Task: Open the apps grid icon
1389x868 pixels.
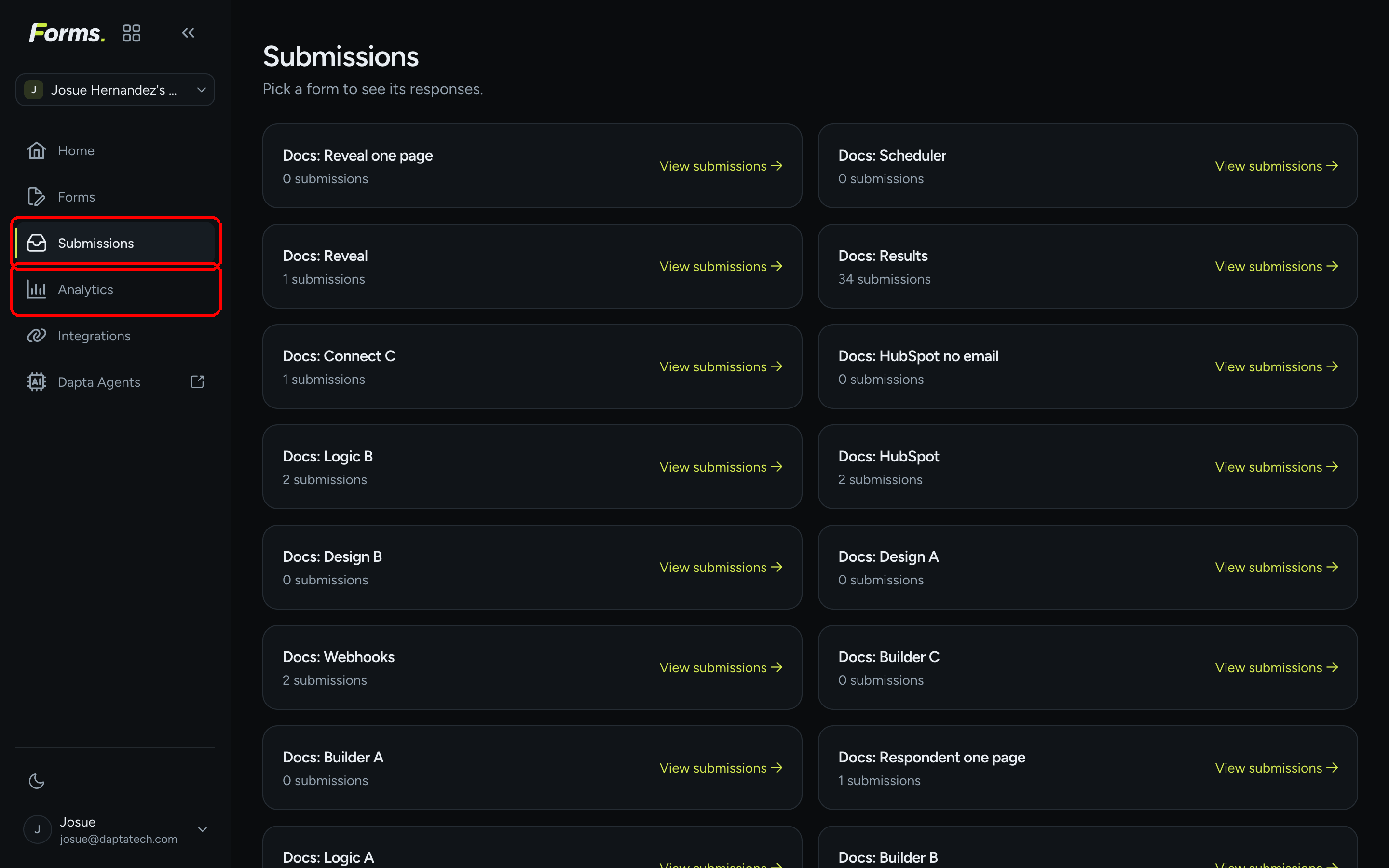Action: [132, 33]
